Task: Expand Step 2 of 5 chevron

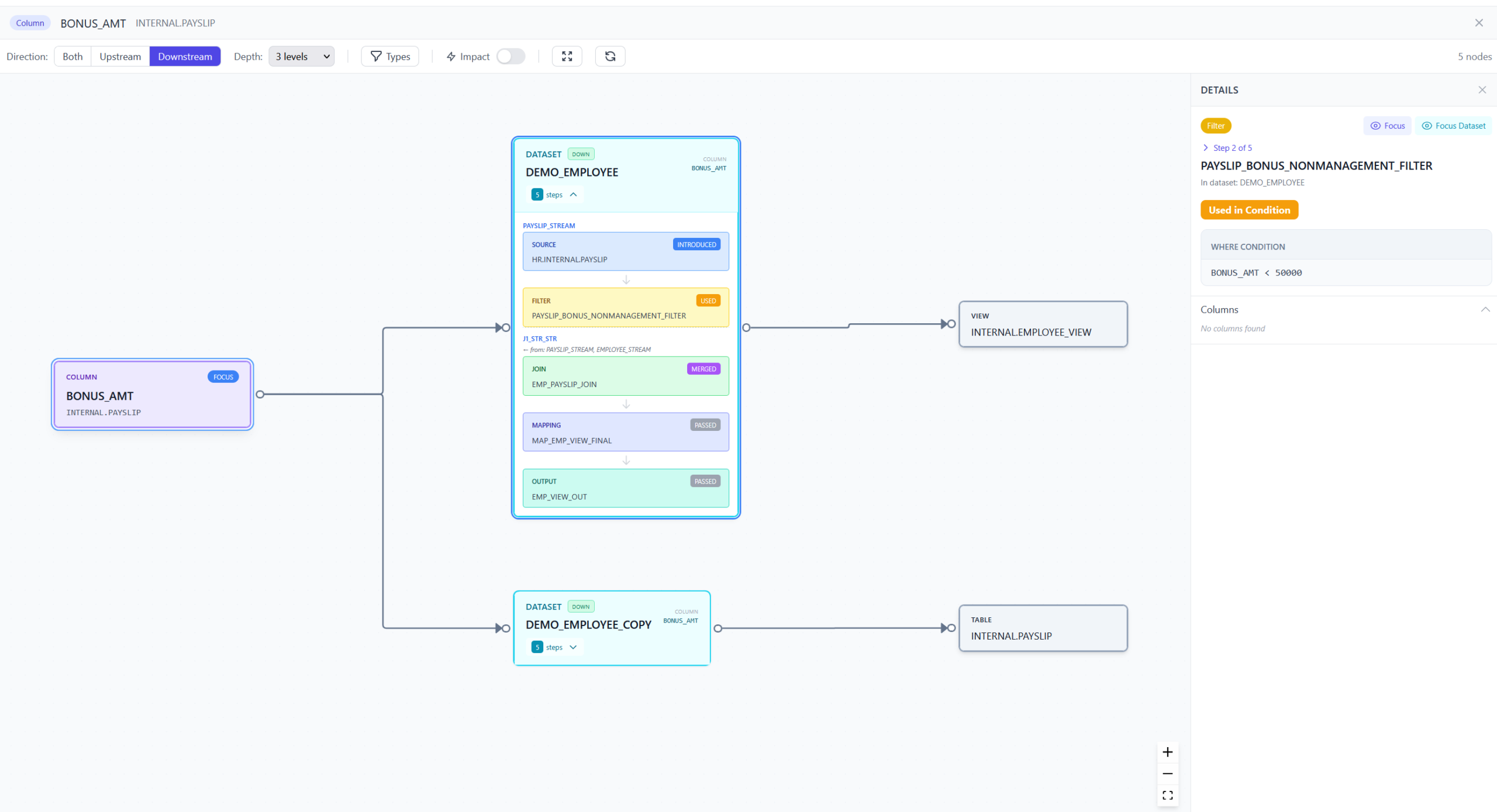Action: 1205,148
